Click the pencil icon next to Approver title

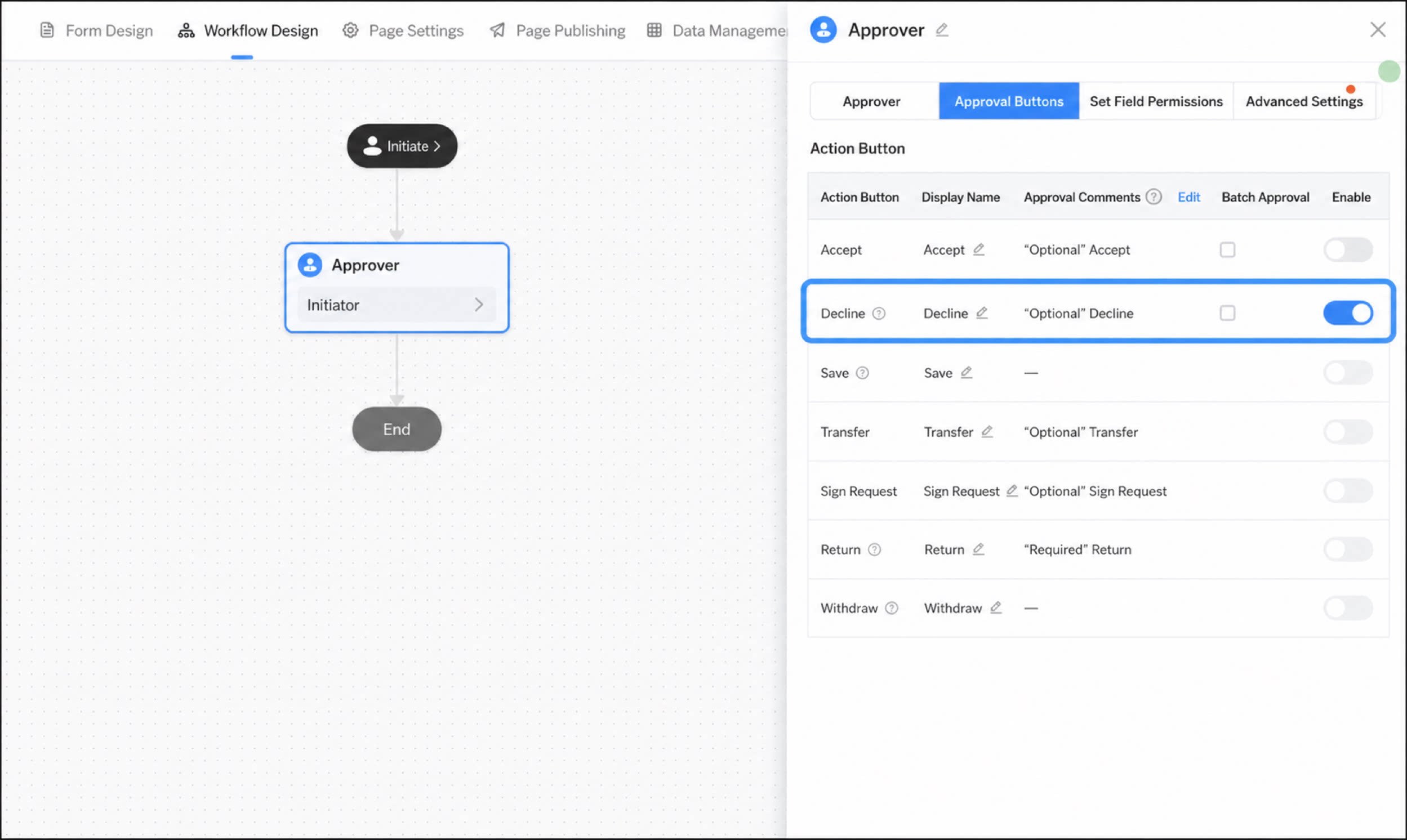(x=942, y=29)
